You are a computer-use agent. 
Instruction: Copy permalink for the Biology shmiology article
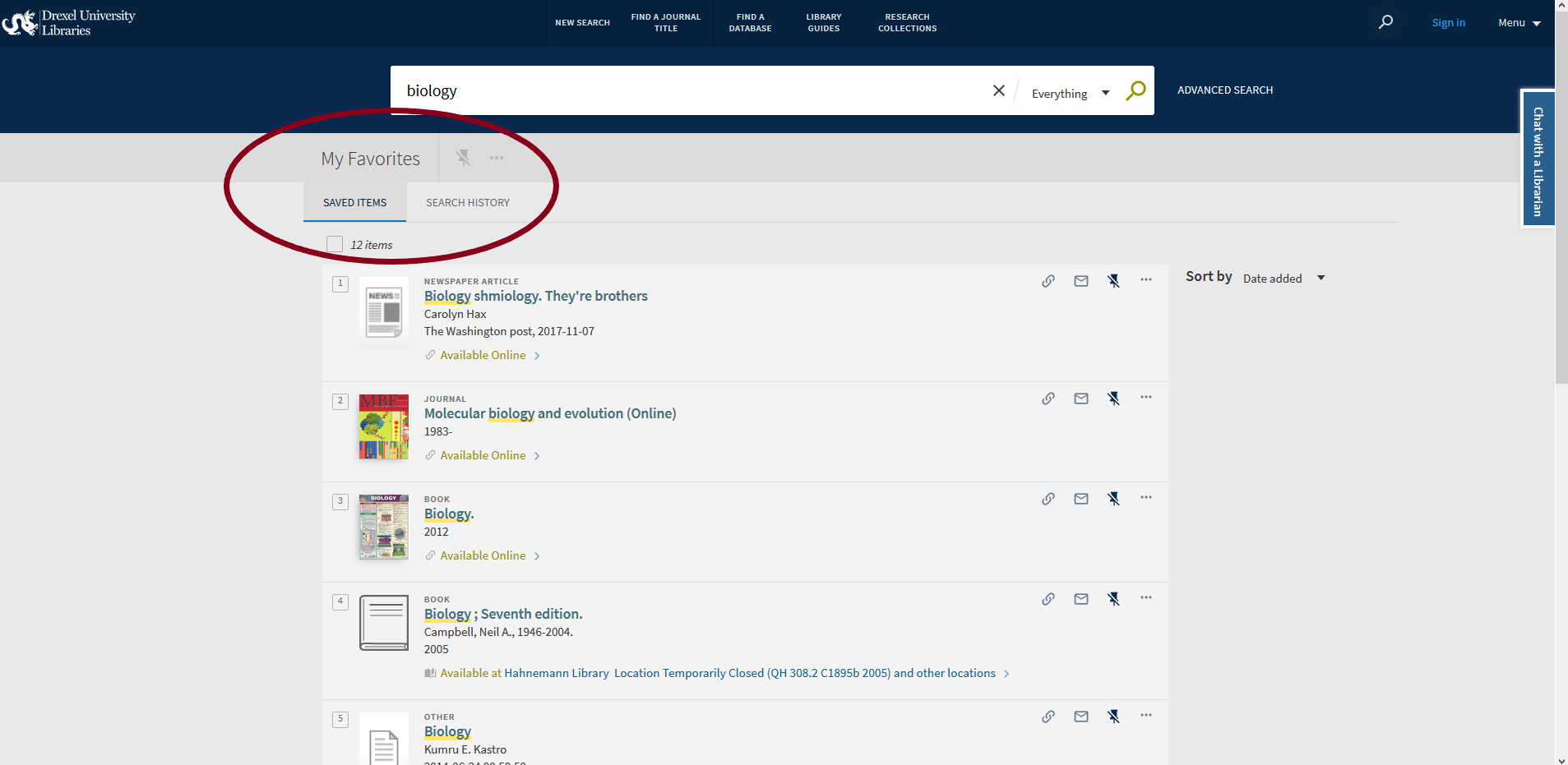pos(1048,280)
